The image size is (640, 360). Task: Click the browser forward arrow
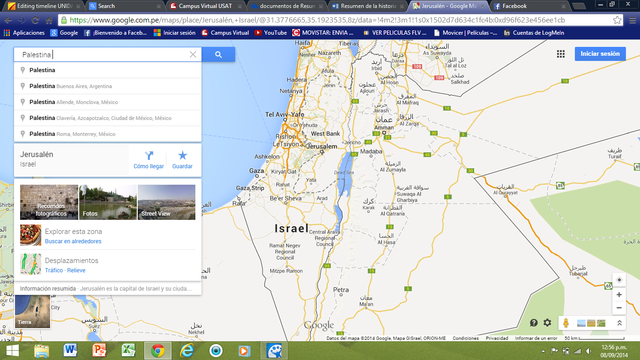(x=22, y=20)
